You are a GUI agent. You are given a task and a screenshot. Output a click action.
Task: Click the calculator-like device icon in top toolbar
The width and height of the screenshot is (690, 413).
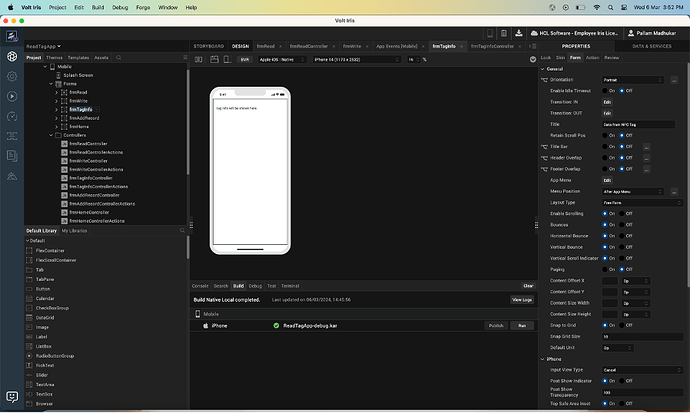coord(504,33)
